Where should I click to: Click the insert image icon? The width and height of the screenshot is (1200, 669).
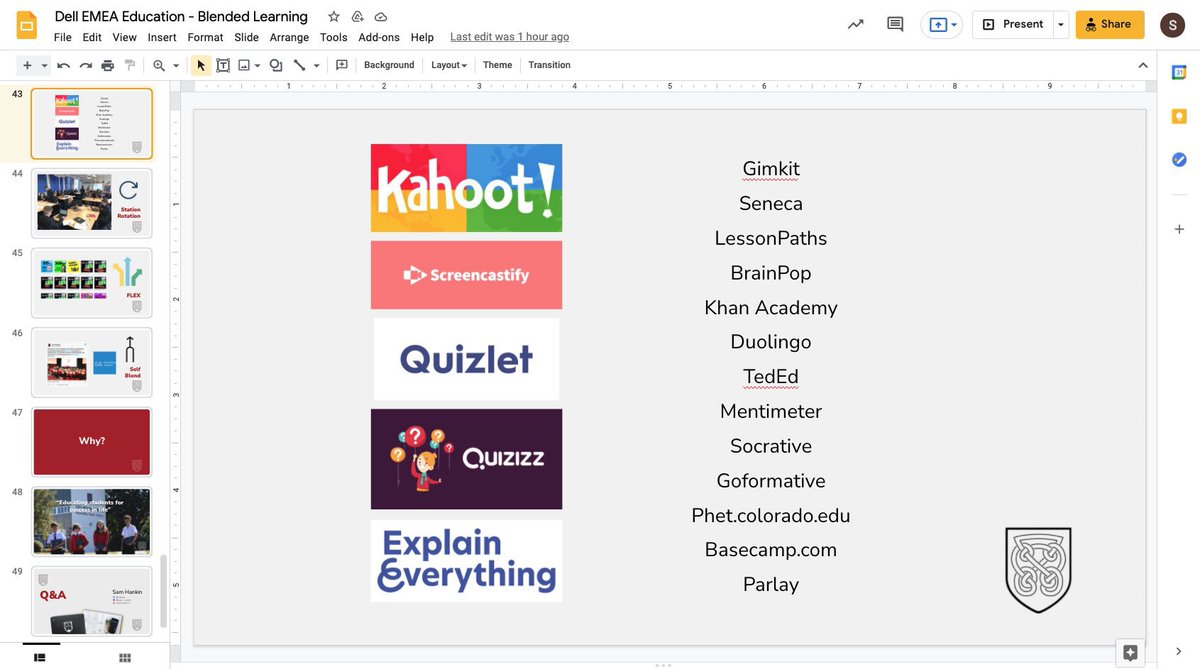244,65
